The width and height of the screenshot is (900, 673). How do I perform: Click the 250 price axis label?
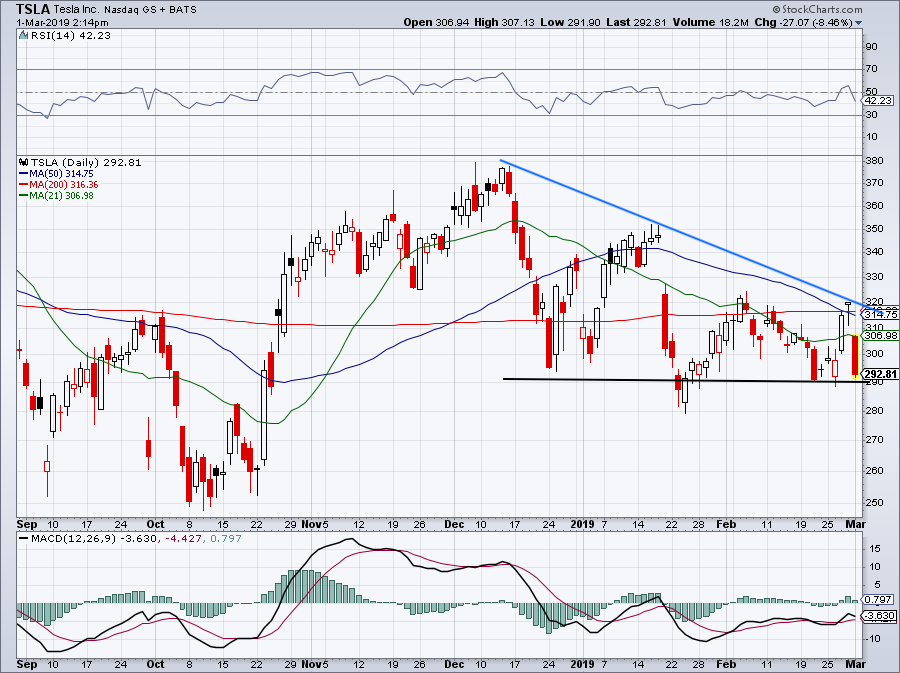click(x=874, y=503)
